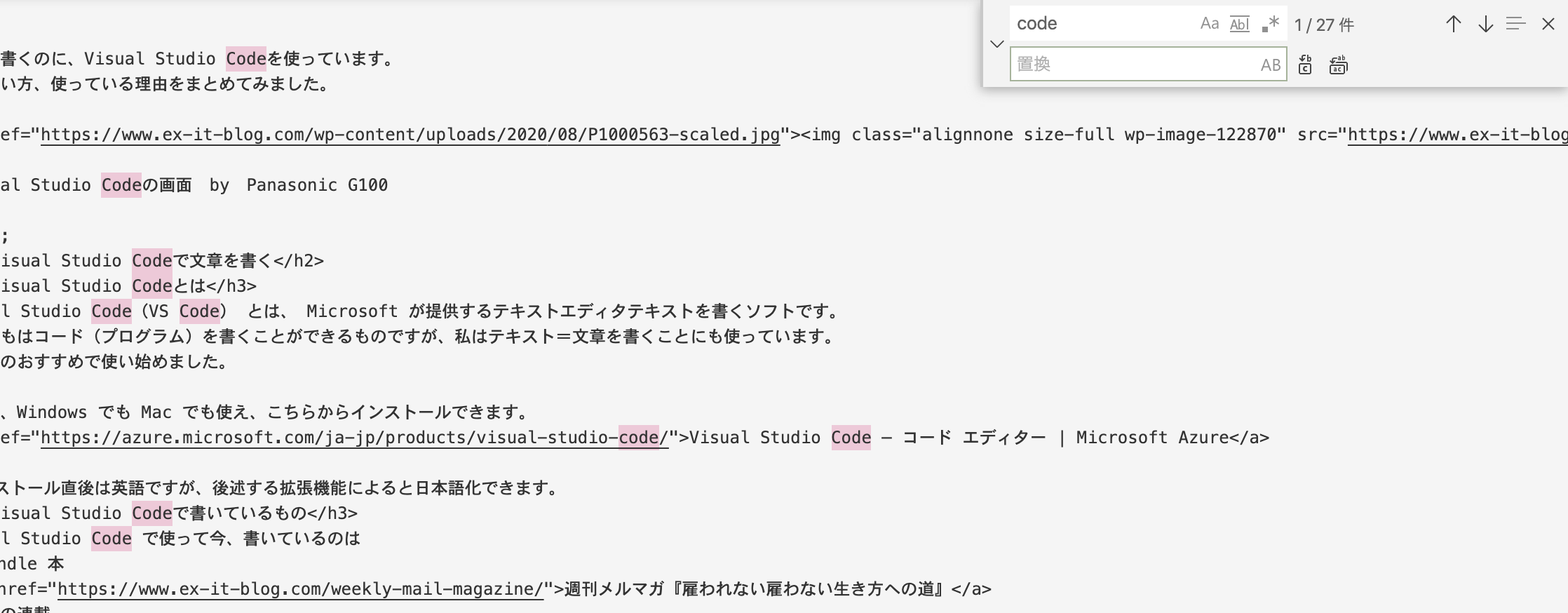Click 'Microsoft Azure</a>' text
The width and height of the screenshot is (1568, 613).
pos(1172,438)
